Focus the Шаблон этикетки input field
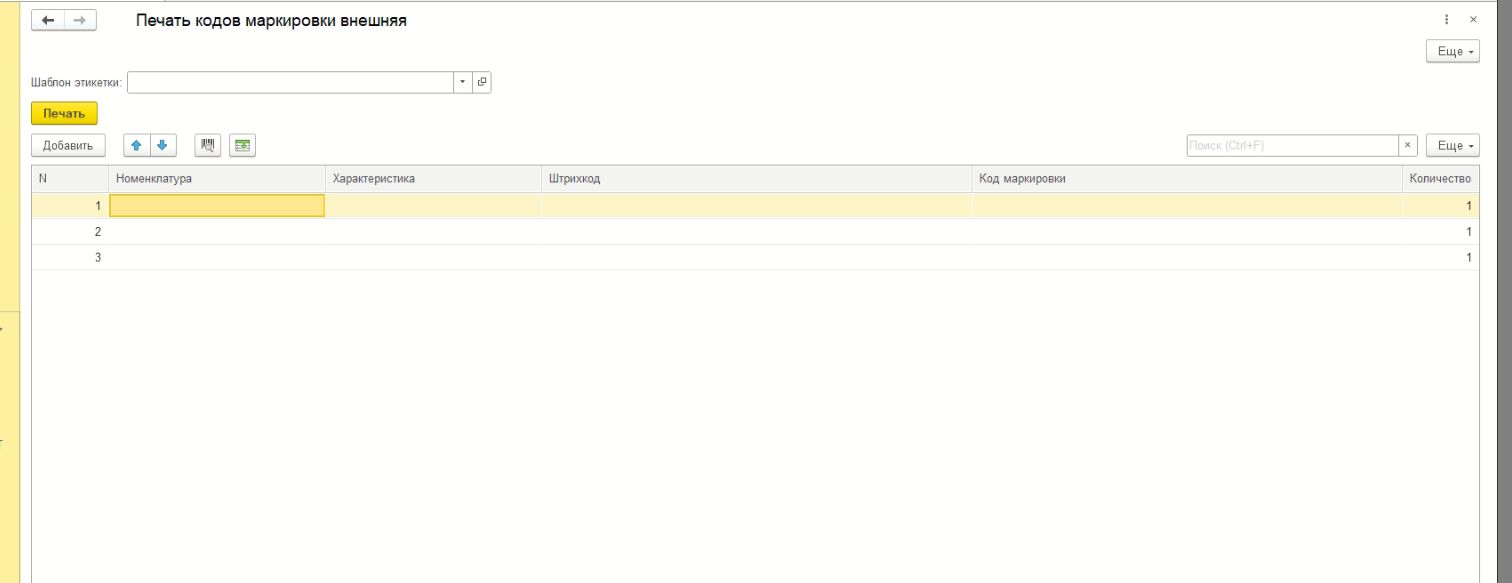This screenshot has height=583, width=1512. pos(291,82)
